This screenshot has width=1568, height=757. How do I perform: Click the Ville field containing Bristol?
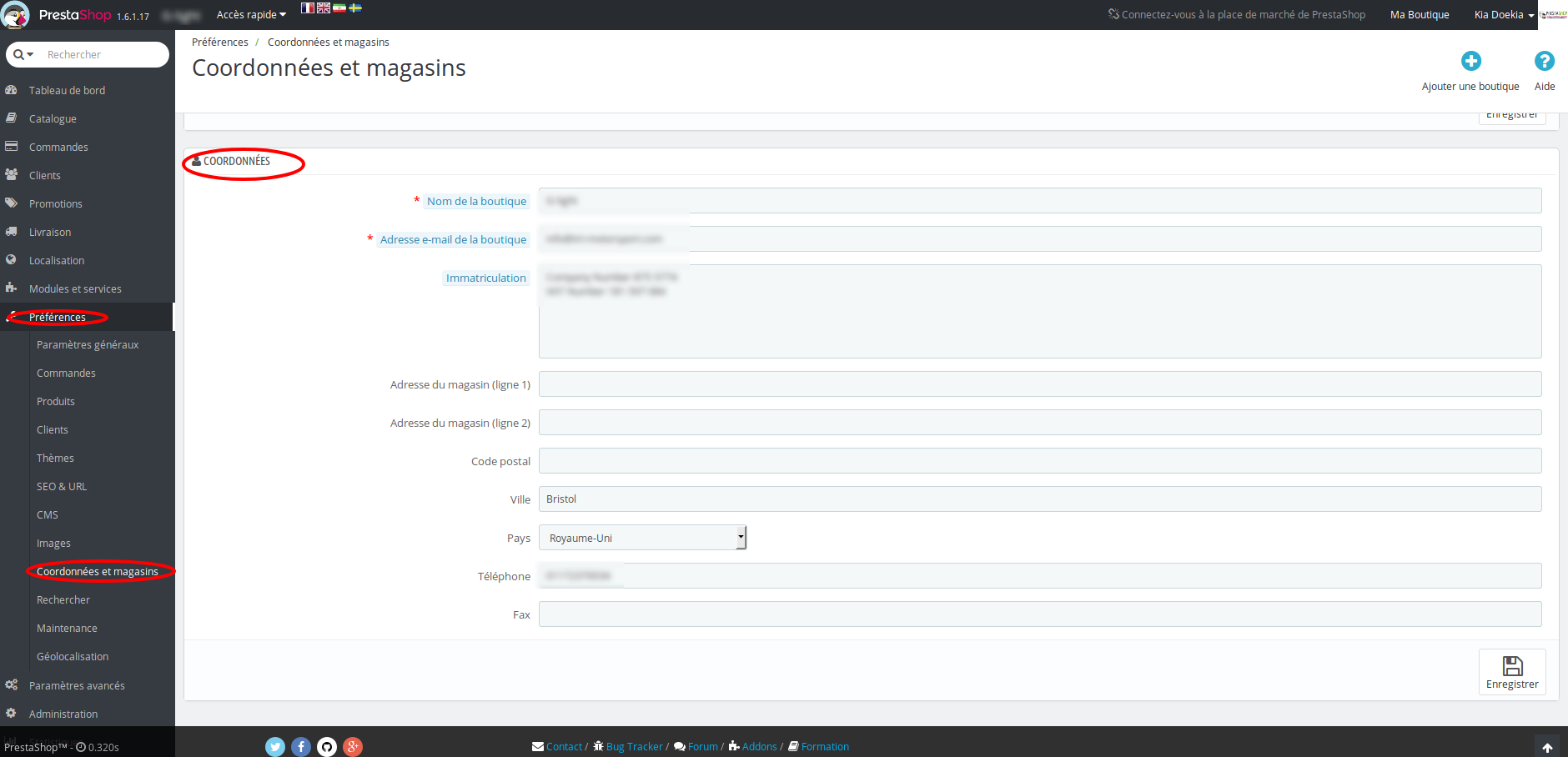point(1040,499)
